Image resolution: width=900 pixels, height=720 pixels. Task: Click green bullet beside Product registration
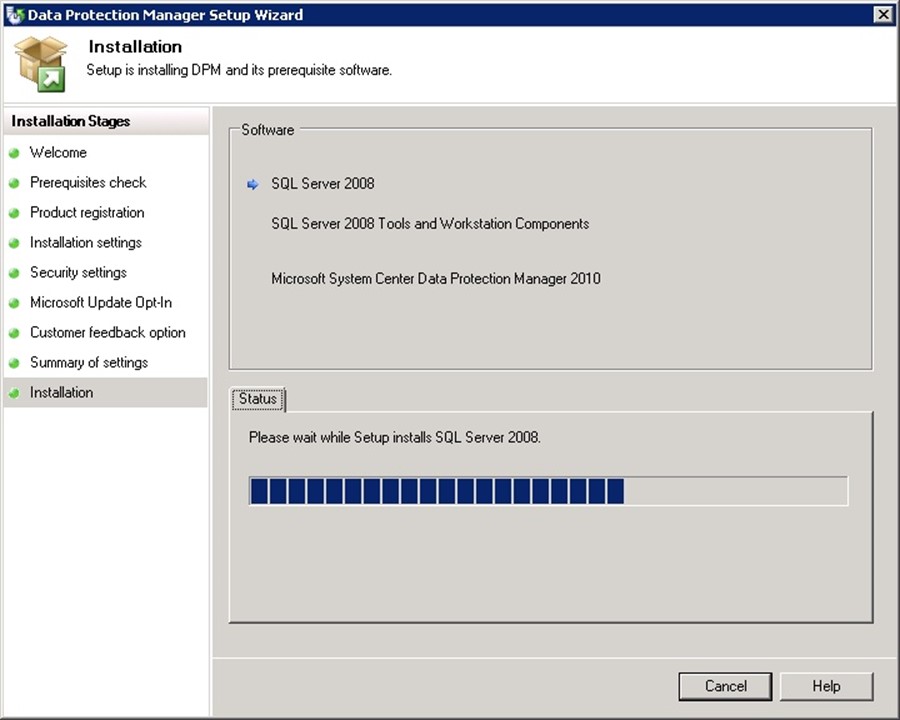tap(14, 213)
